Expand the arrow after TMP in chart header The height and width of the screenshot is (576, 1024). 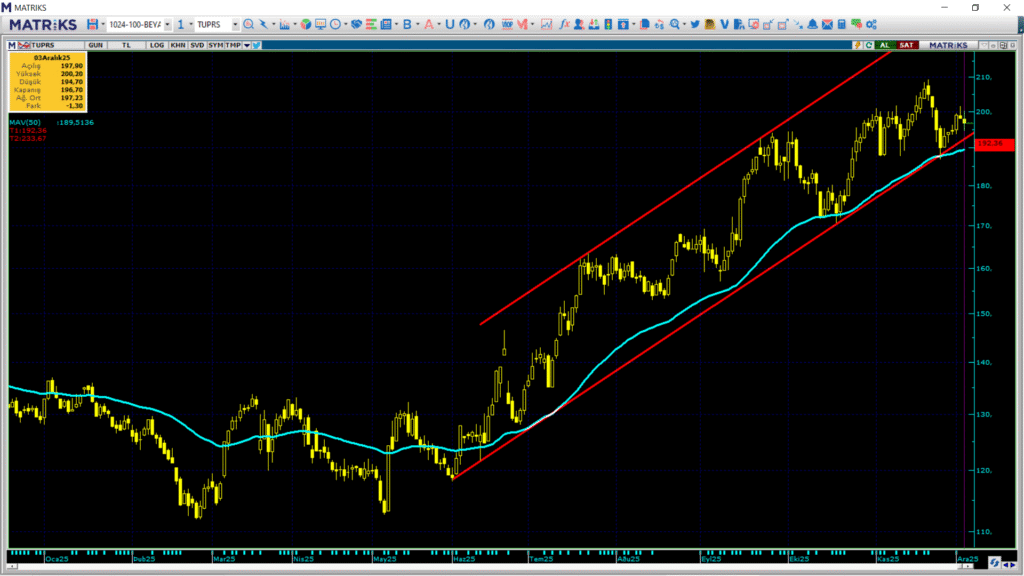[245, 45]
